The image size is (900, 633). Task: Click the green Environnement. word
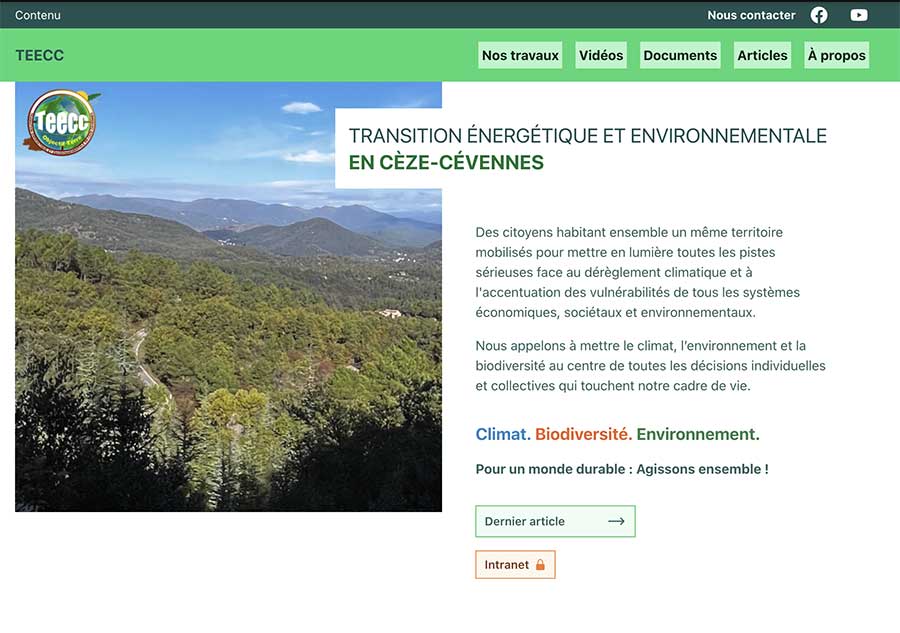coord(698,434)
